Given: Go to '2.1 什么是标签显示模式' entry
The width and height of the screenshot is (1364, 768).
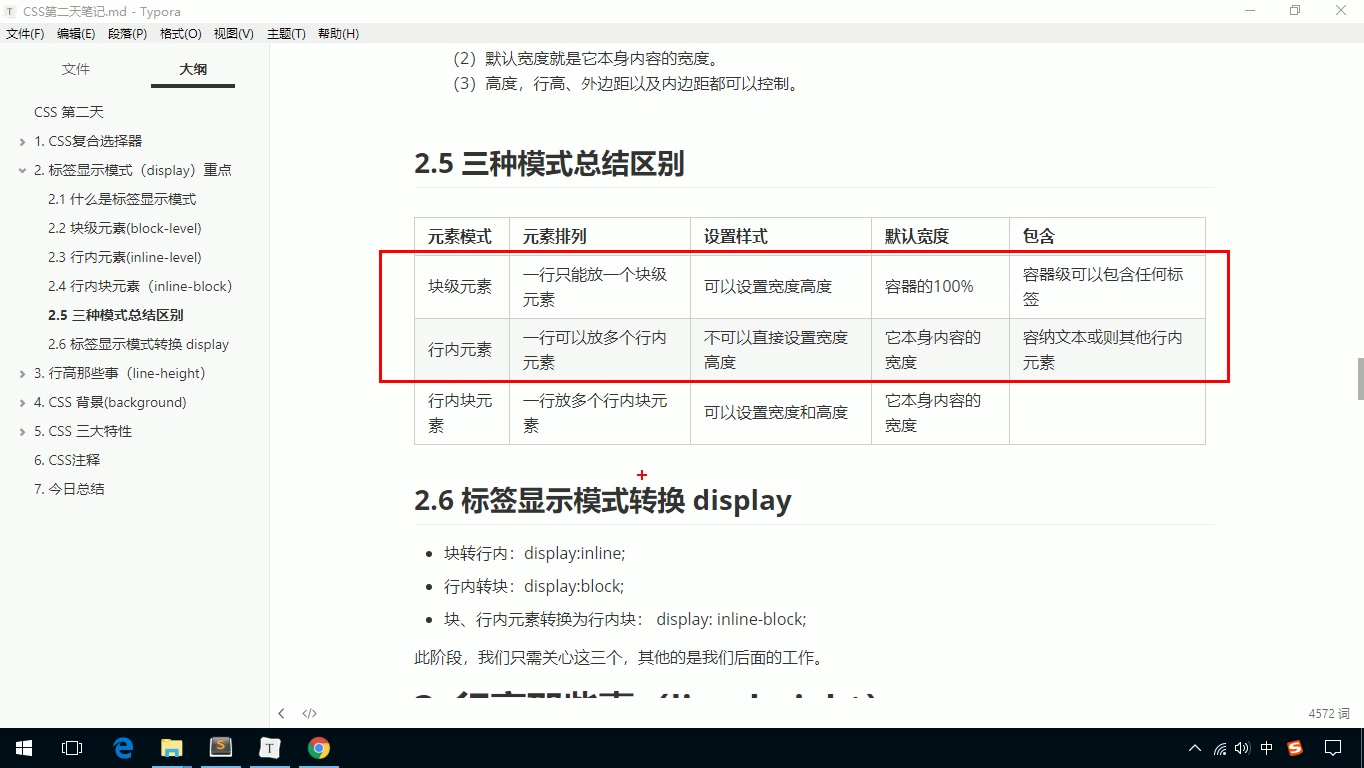Looking at the screenshot, I should (x=122, y=199).
